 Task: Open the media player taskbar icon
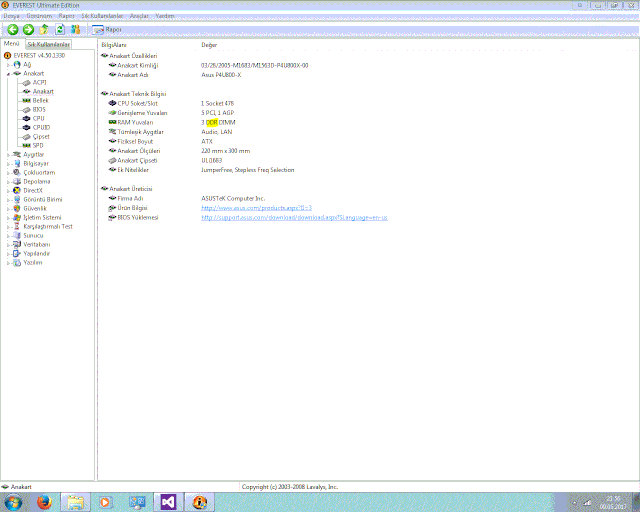coord(106,502)
